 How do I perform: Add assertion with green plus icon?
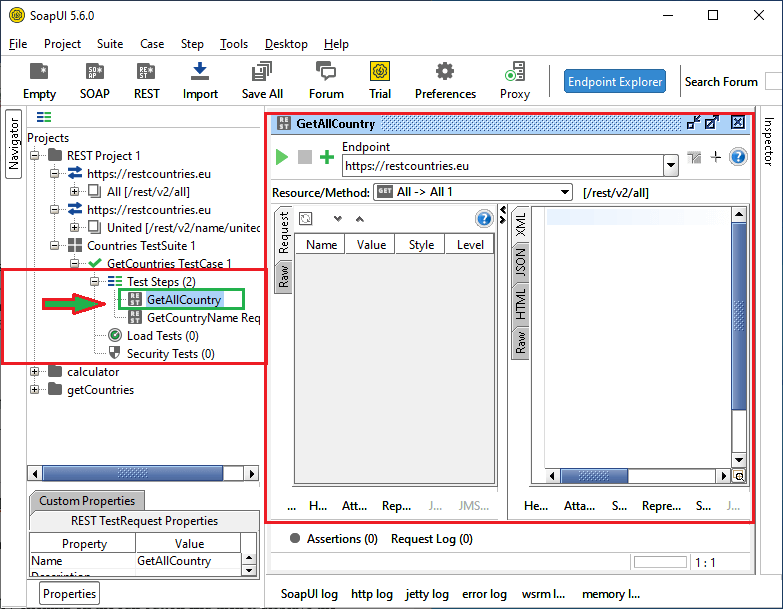click(x=327, y=157)
